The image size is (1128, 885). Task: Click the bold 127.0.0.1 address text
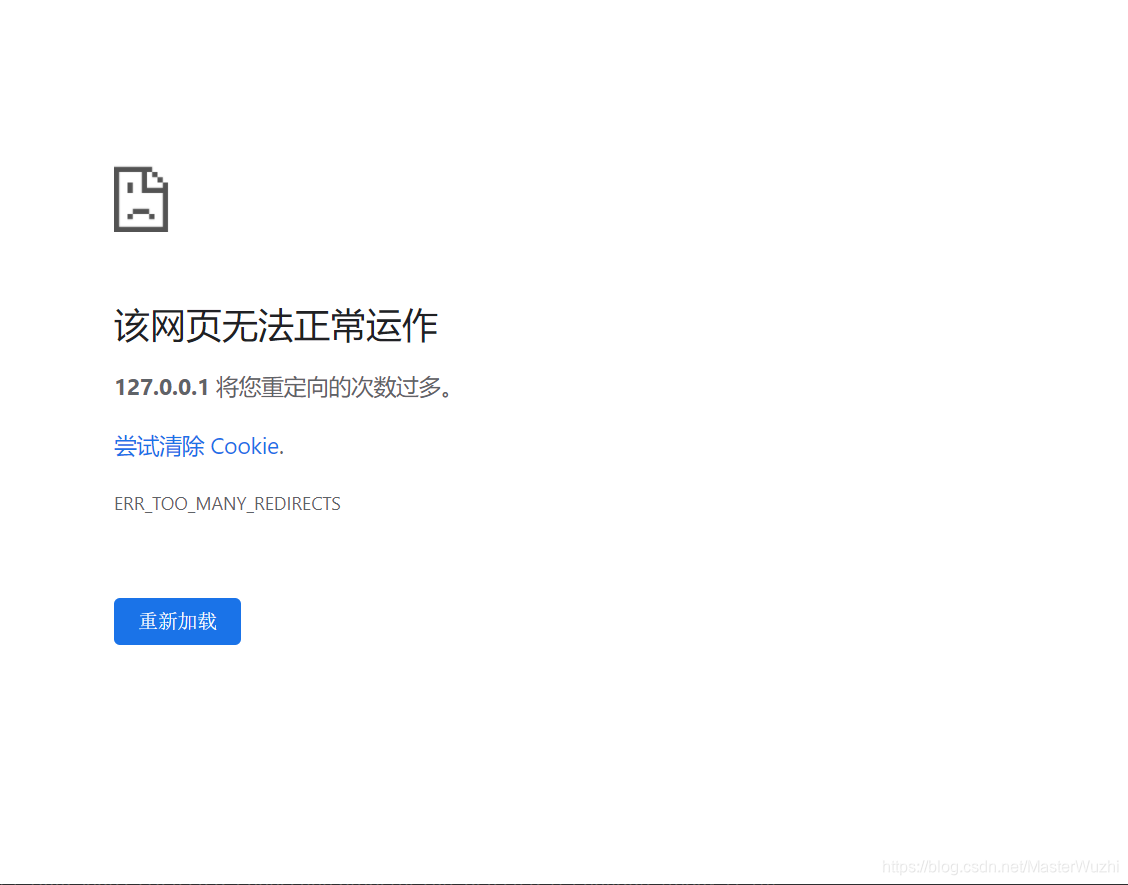(x=162, y=387)
